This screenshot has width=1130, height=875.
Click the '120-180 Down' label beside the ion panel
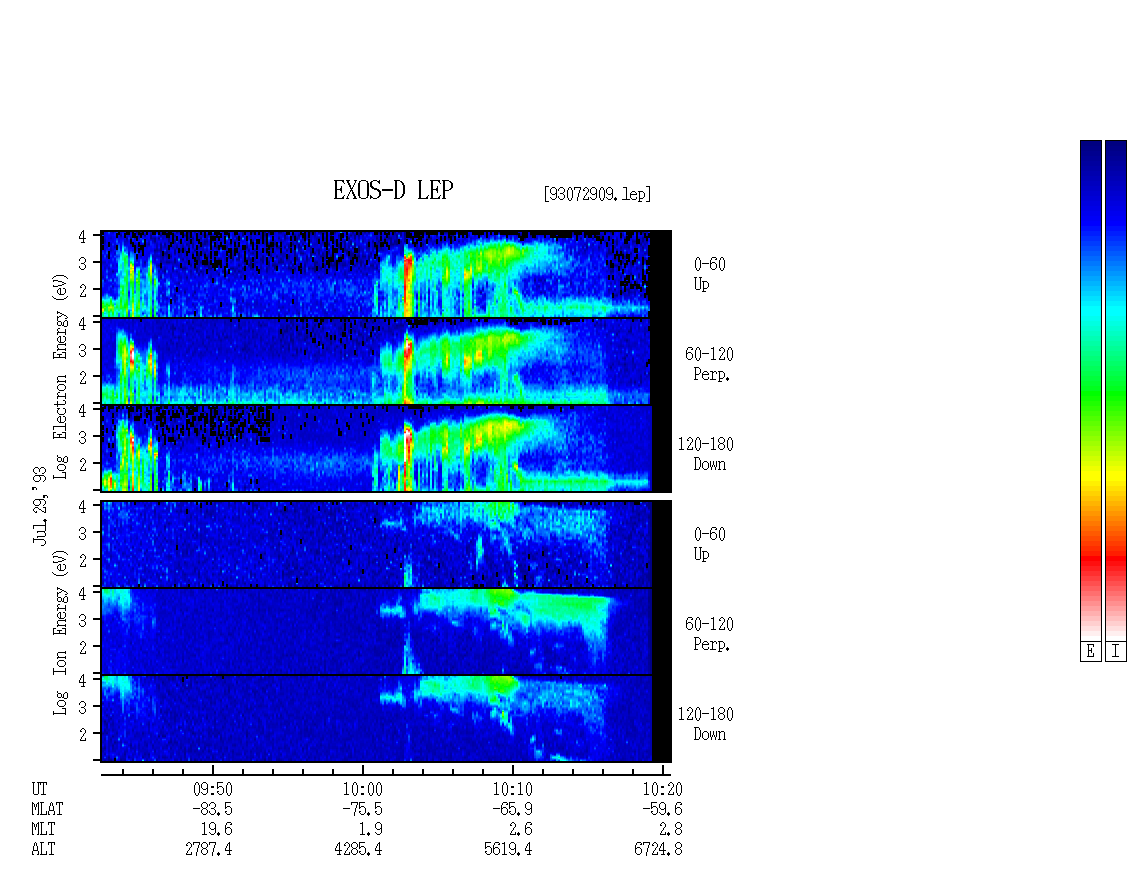pyautogui.click(x=706, y=724)
